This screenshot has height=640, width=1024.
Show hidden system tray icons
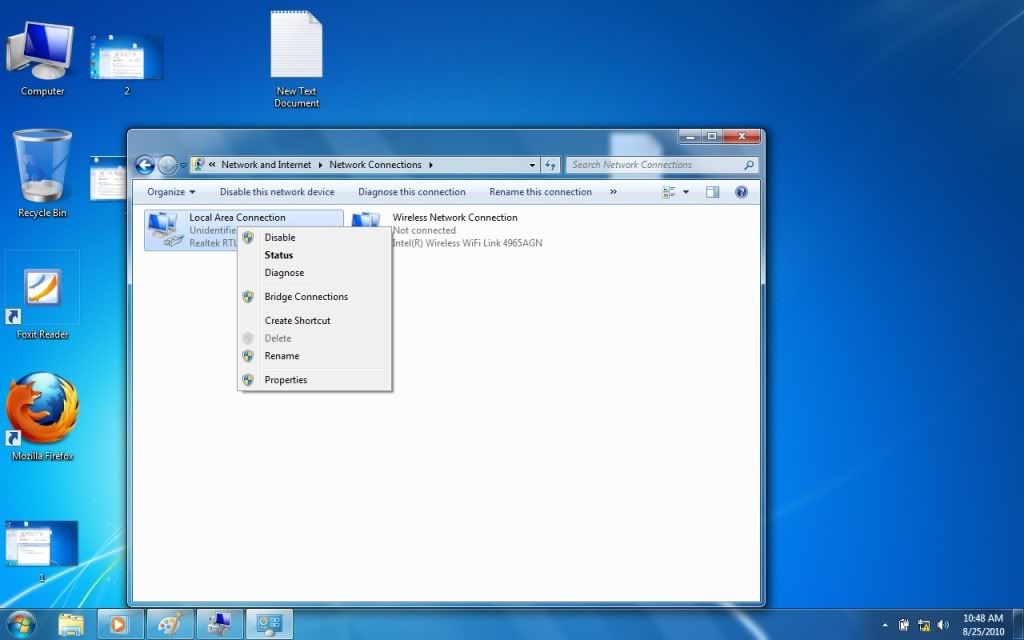point(885,625)
